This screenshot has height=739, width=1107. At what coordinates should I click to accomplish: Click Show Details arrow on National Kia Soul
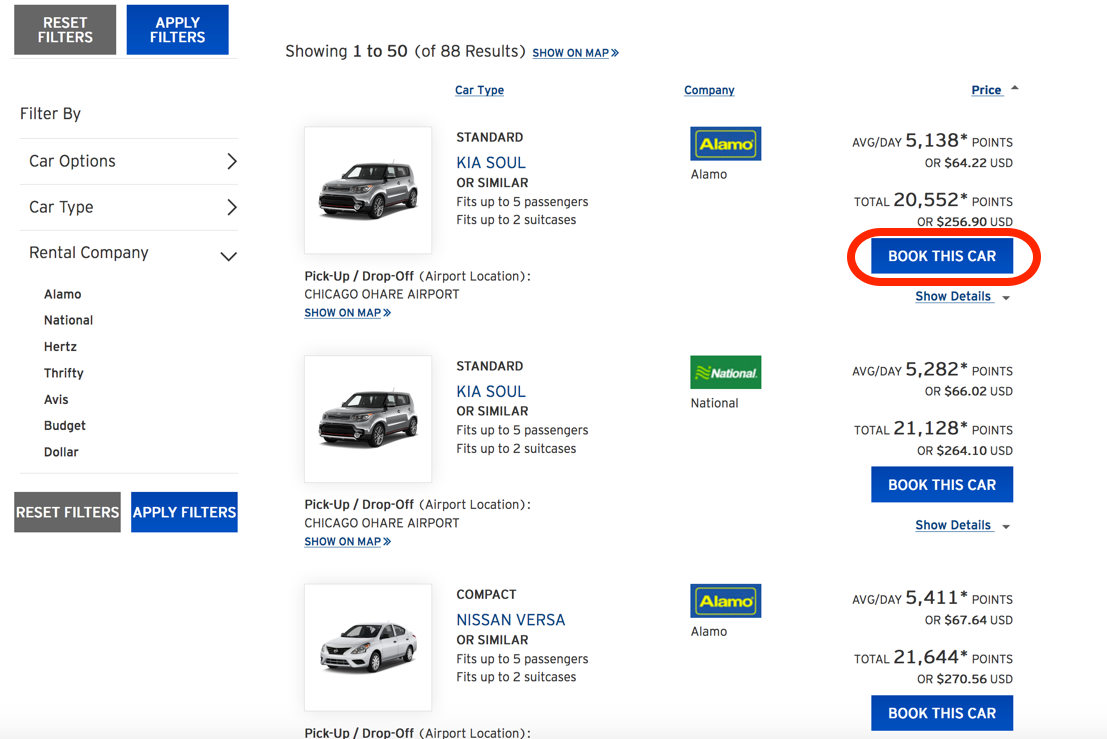coord(1006,527)
